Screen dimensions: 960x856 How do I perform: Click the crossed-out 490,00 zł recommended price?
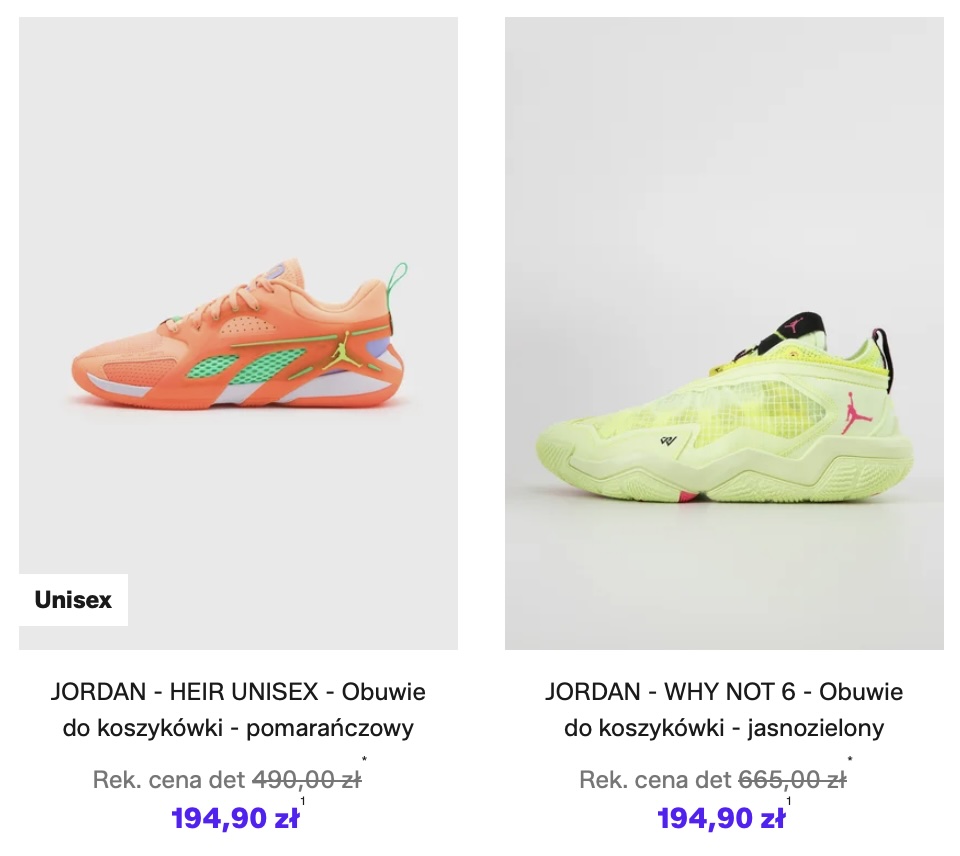click(x=307, y=780)
